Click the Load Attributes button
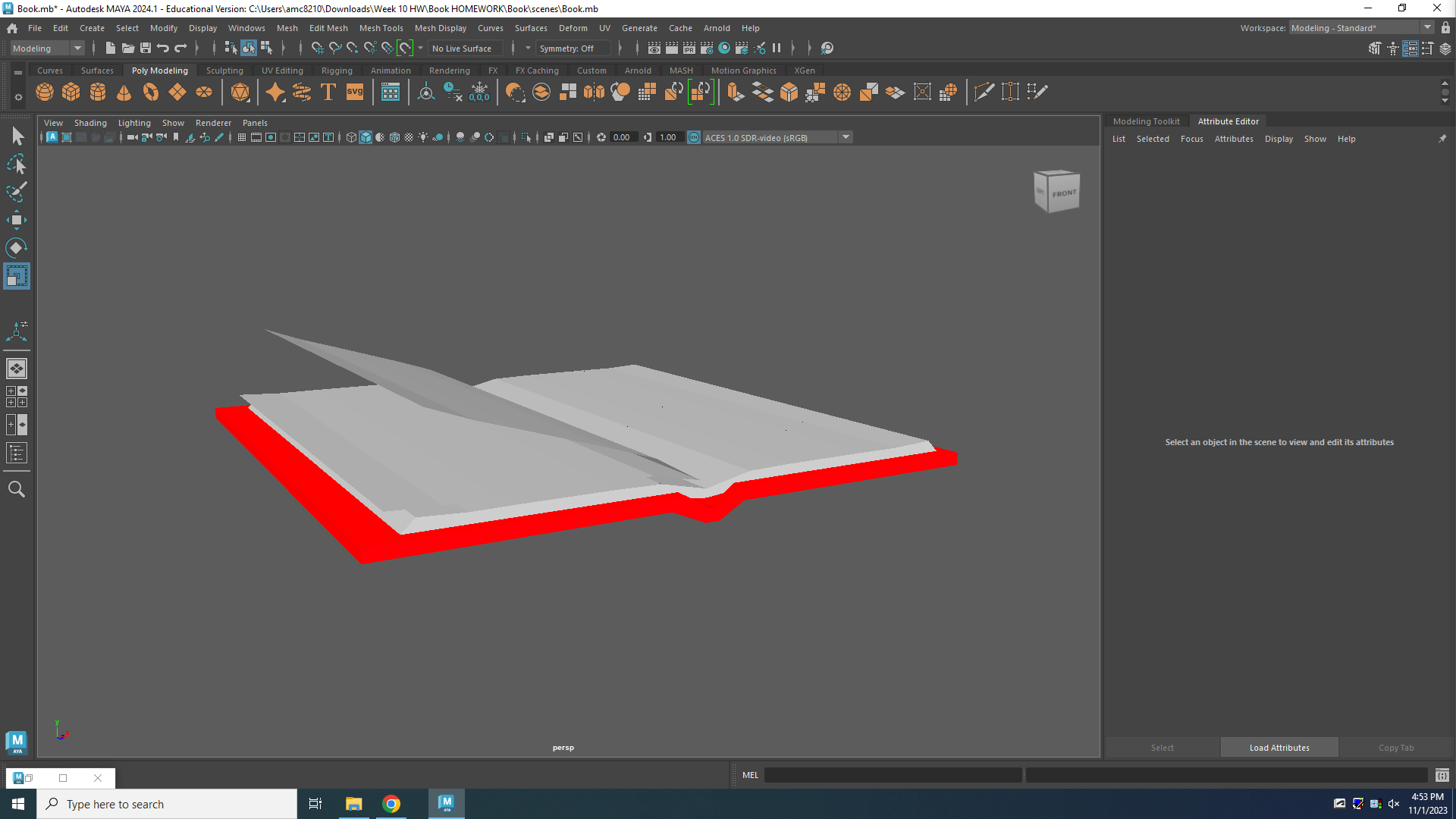The width and height of the screenshot is (1456, 819). coord(1279,748)
